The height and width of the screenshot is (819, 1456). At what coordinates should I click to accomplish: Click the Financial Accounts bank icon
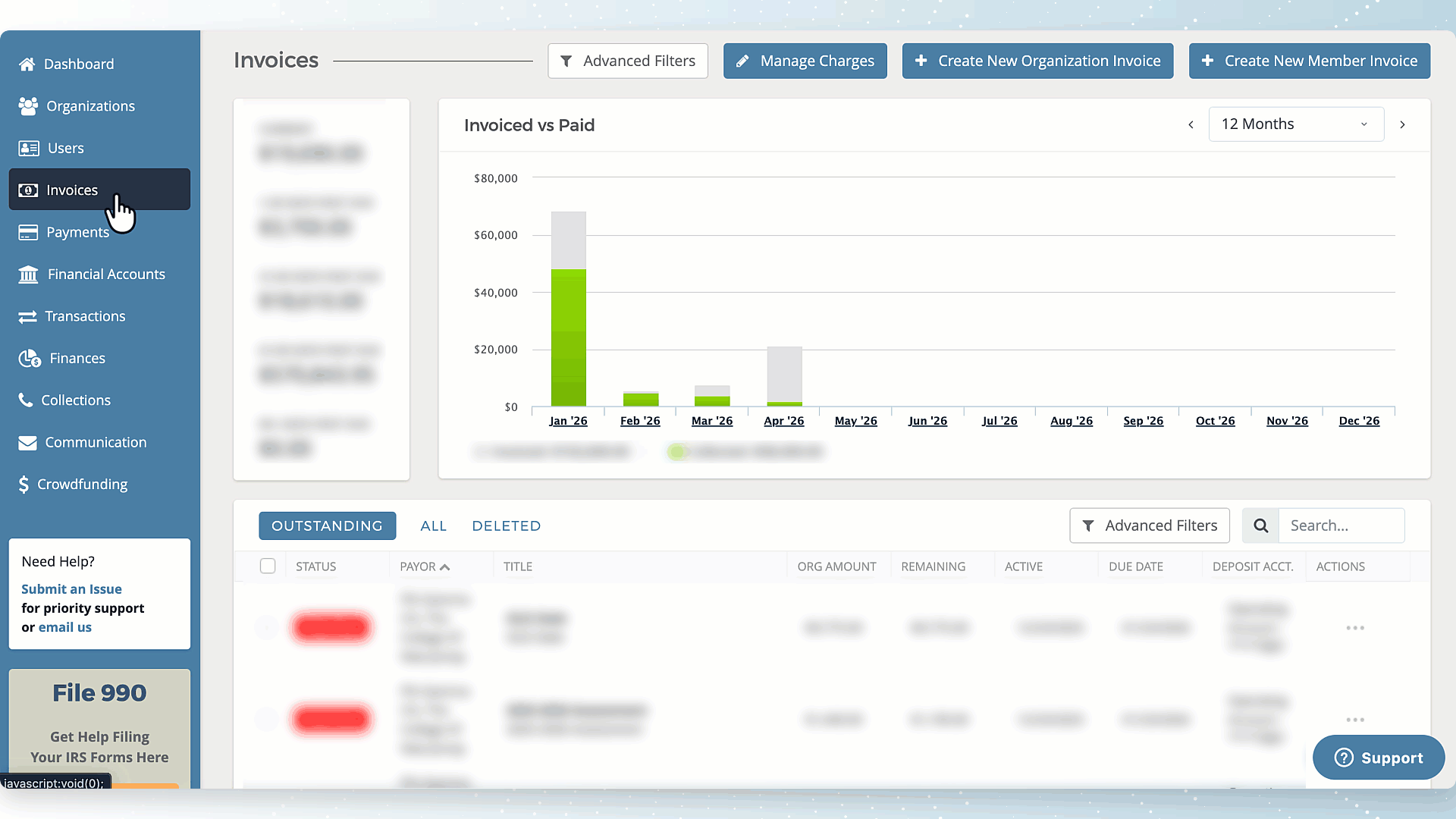pyautogui.click(x=28, y=275)
